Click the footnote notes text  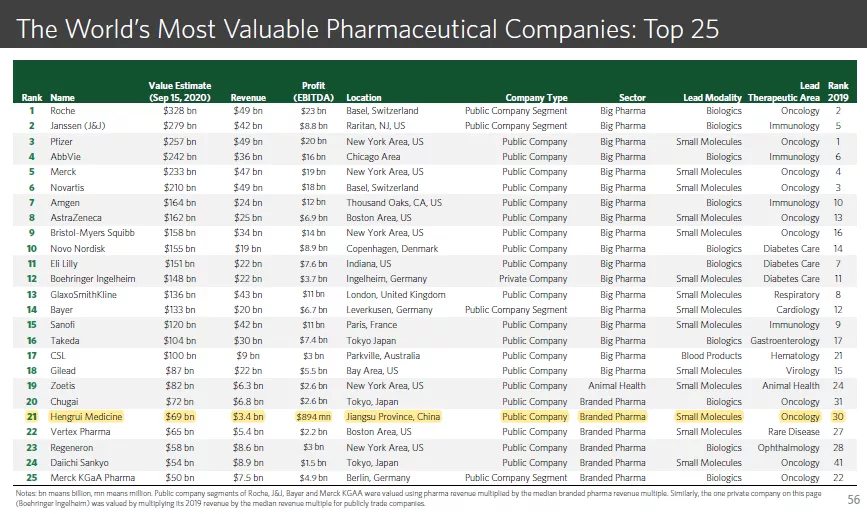[418, 498]
